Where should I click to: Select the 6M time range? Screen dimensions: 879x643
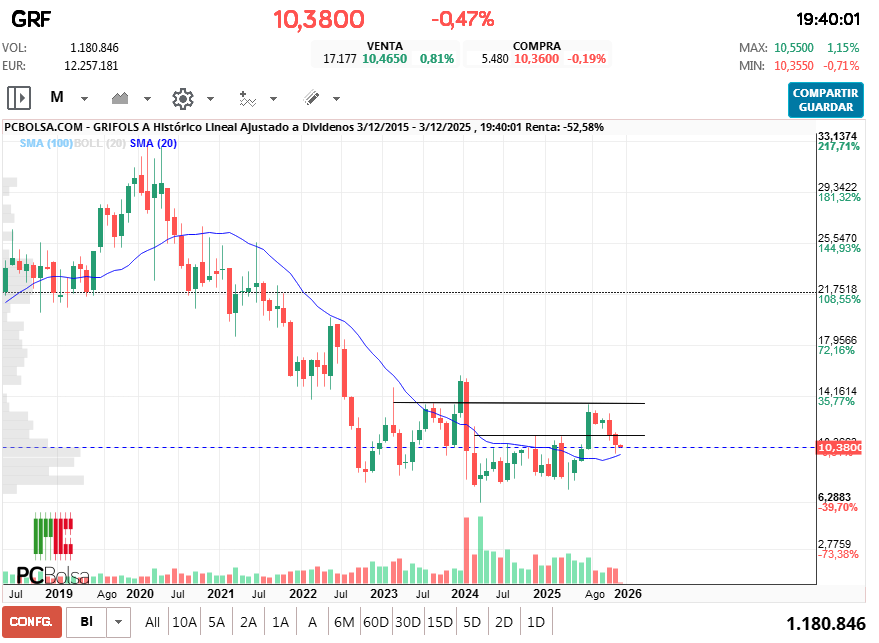(344, 622)
